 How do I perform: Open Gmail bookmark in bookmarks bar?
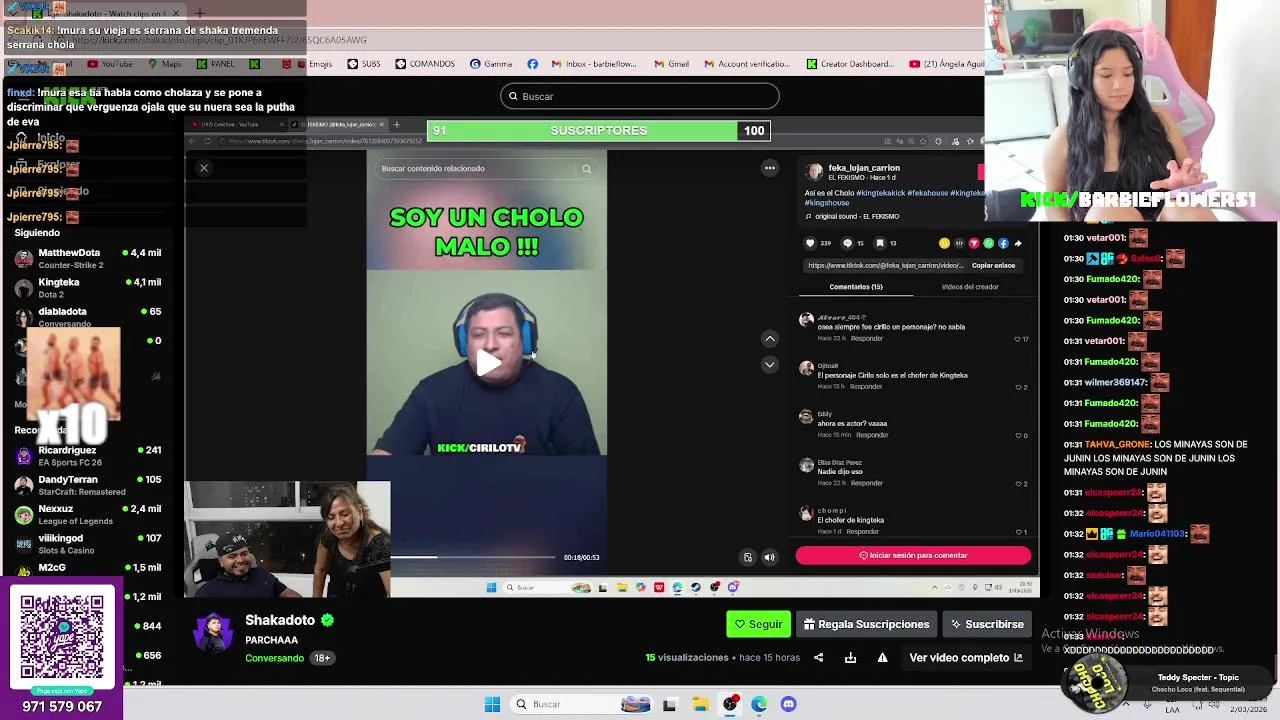point(672,64)
